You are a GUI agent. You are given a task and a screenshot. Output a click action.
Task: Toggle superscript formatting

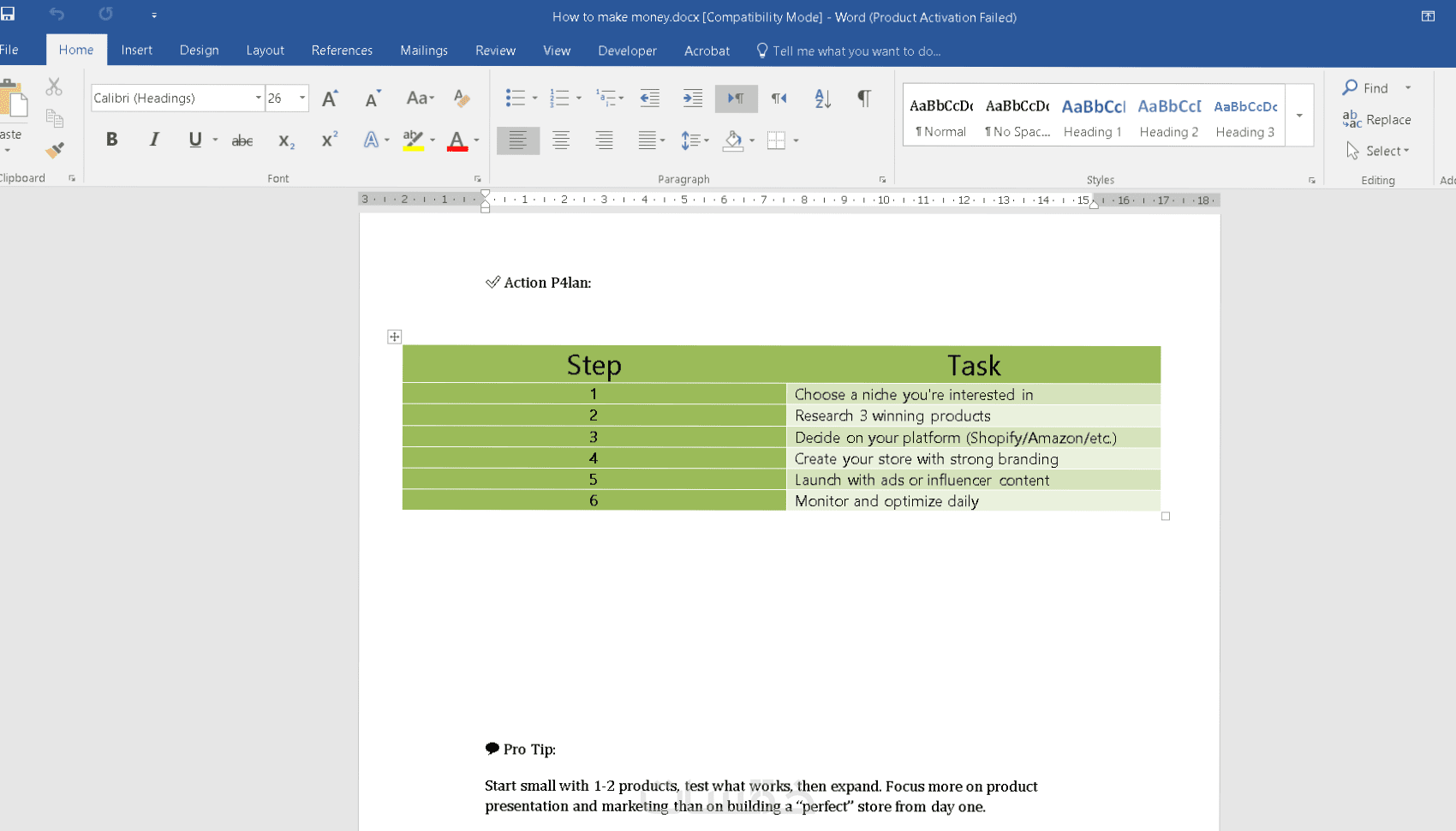pyautogui.click(x=330, y=140)
